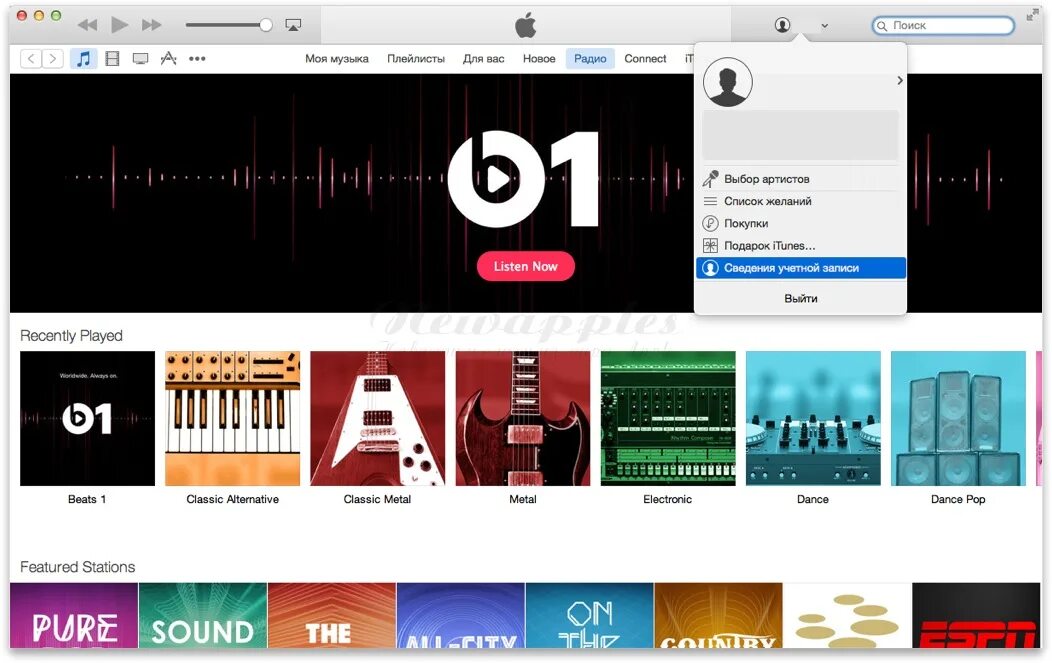Switch to Для вас tab

tap(484, 59)
